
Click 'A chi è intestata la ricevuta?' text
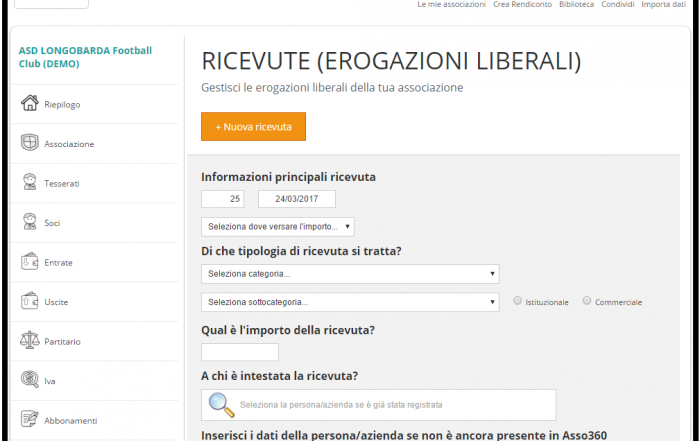click(x=279, y=376)
